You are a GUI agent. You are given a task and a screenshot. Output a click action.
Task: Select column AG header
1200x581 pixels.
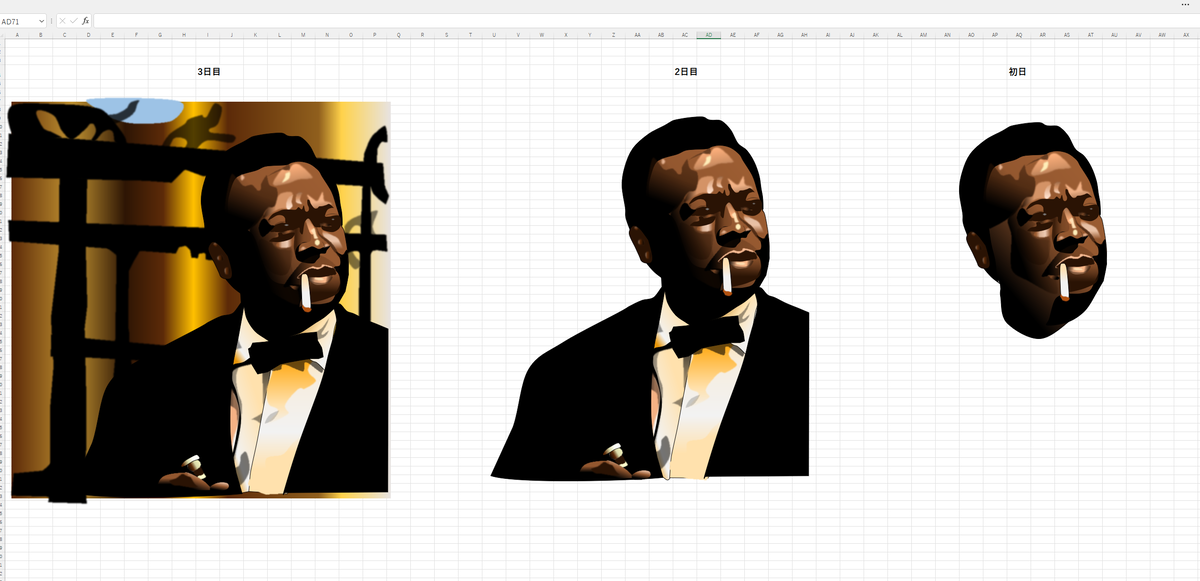(x=781, y=35)
